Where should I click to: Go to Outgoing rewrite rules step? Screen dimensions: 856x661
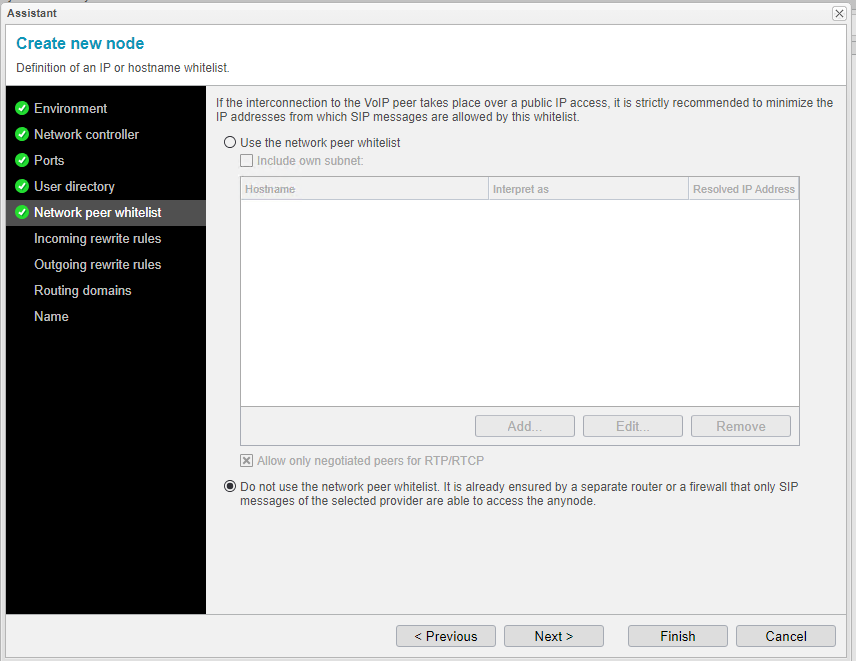point(97,264)
